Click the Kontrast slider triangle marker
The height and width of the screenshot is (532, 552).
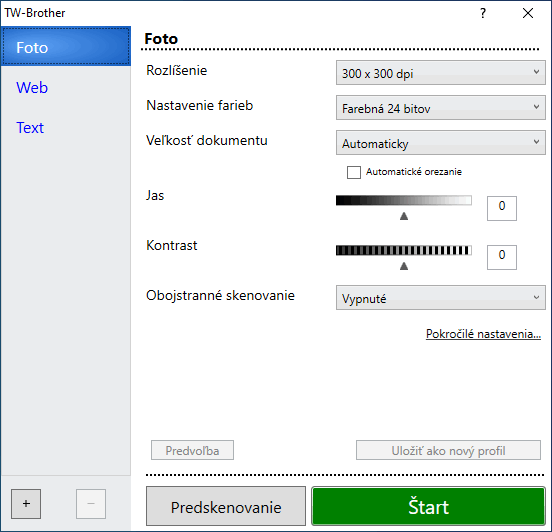coord(404,266)
